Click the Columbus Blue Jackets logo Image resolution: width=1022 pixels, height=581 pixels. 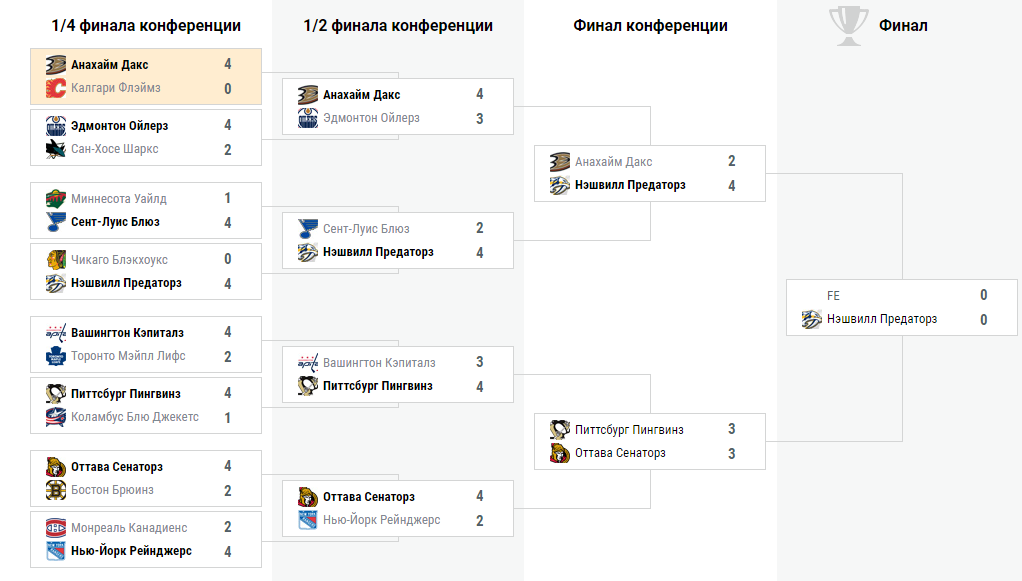click(55, 417)
